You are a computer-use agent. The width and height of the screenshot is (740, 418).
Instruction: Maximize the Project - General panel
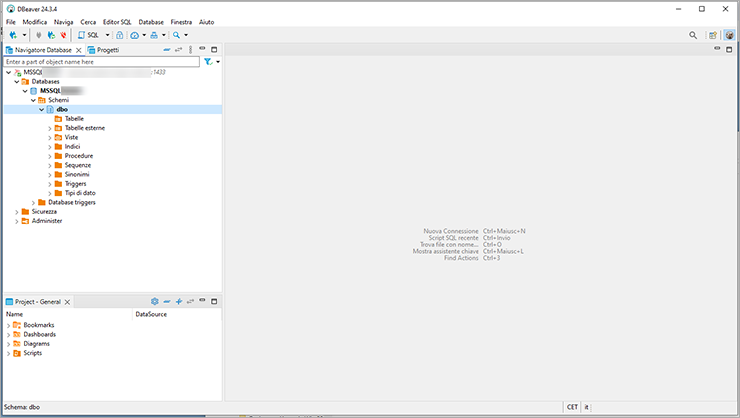pyautogui.click(x=214, y=301)
